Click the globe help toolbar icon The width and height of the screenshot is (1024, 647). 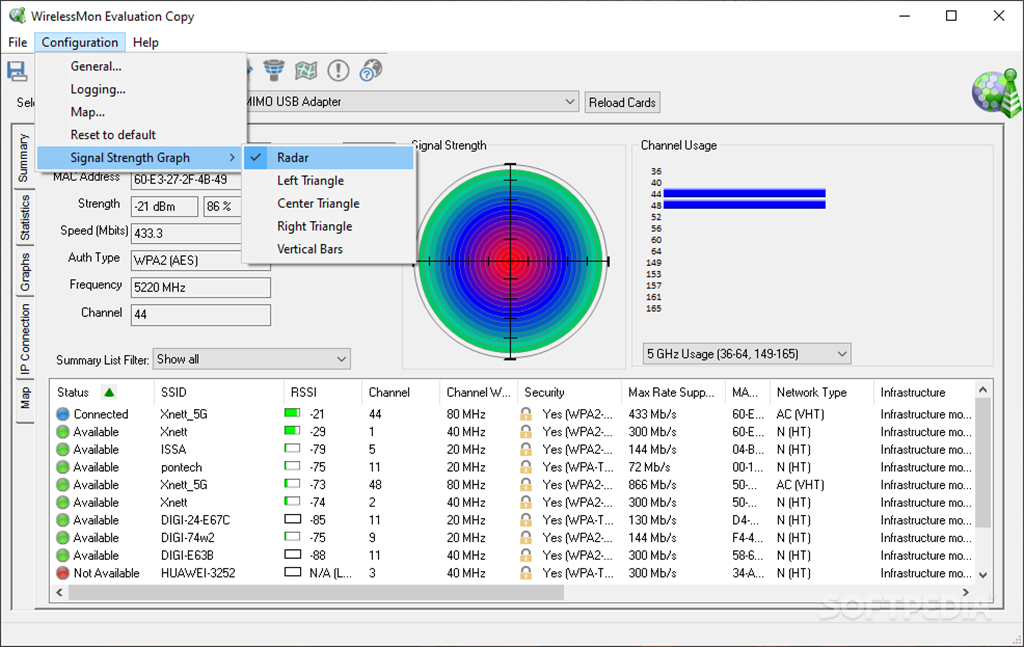point(370,70)
